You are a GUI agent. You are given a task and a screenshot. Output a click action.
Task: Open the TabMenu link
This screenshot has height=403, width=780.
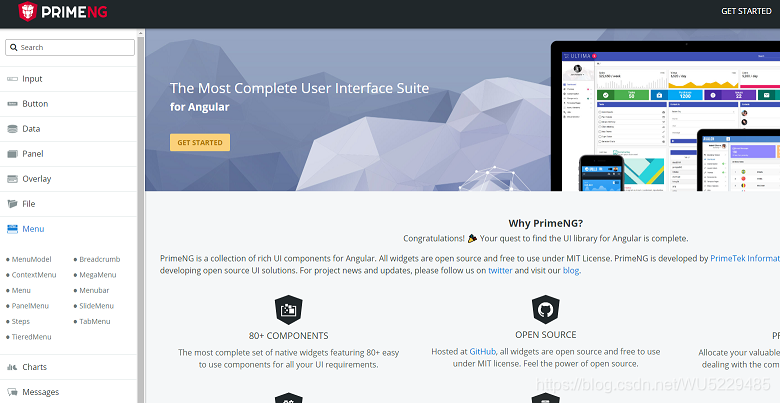pos(95,321)
